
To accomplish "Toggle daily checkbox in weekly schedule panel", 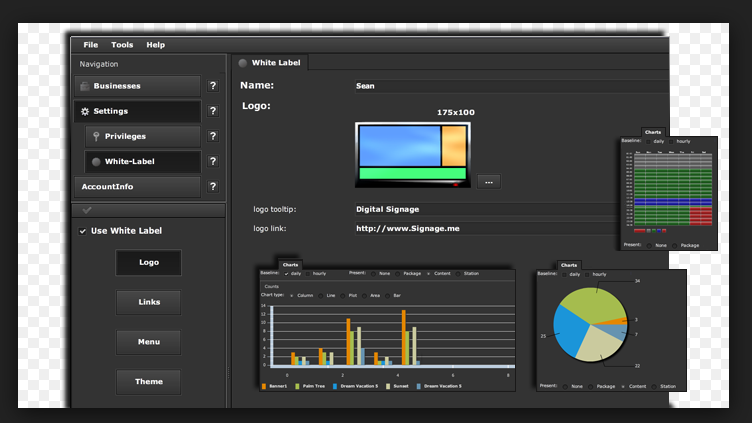I will pos(648,141).
